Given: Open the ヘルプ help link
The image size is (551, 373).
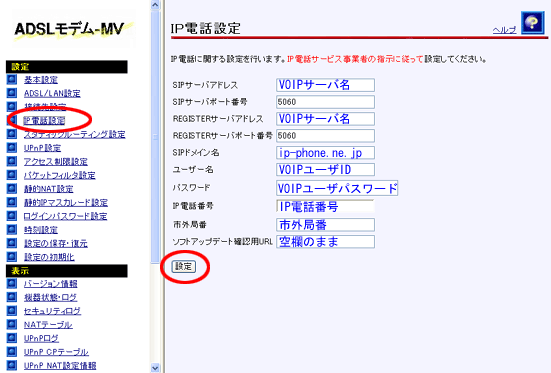Looking at the screenshot, I should click(504, 30).
